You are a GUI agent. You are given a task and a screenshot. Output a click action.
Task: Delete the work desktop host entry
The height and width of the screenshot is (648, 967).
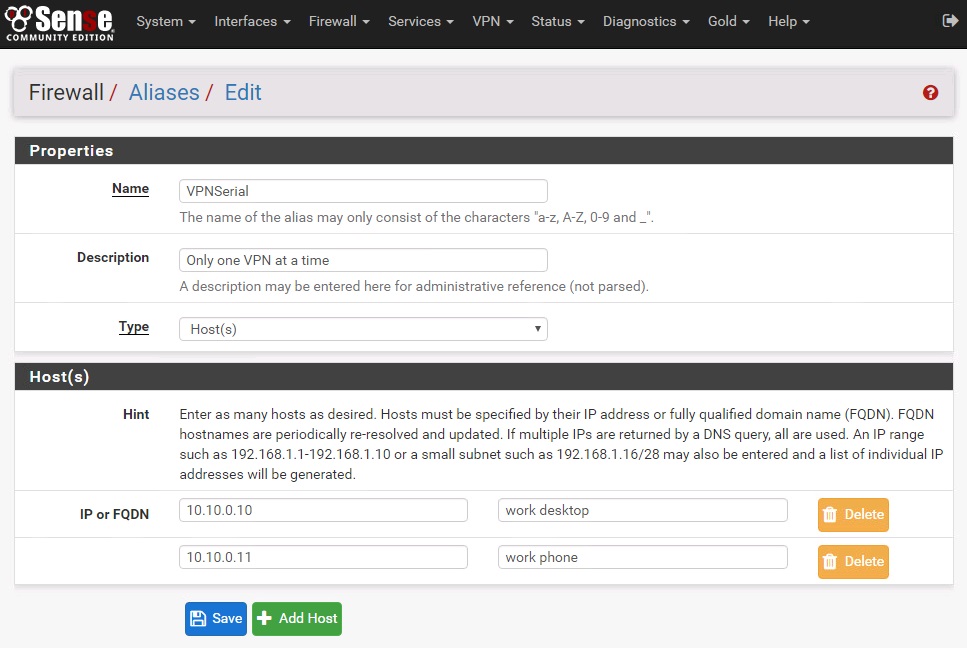pyautogui.click(x=853, y=514)
